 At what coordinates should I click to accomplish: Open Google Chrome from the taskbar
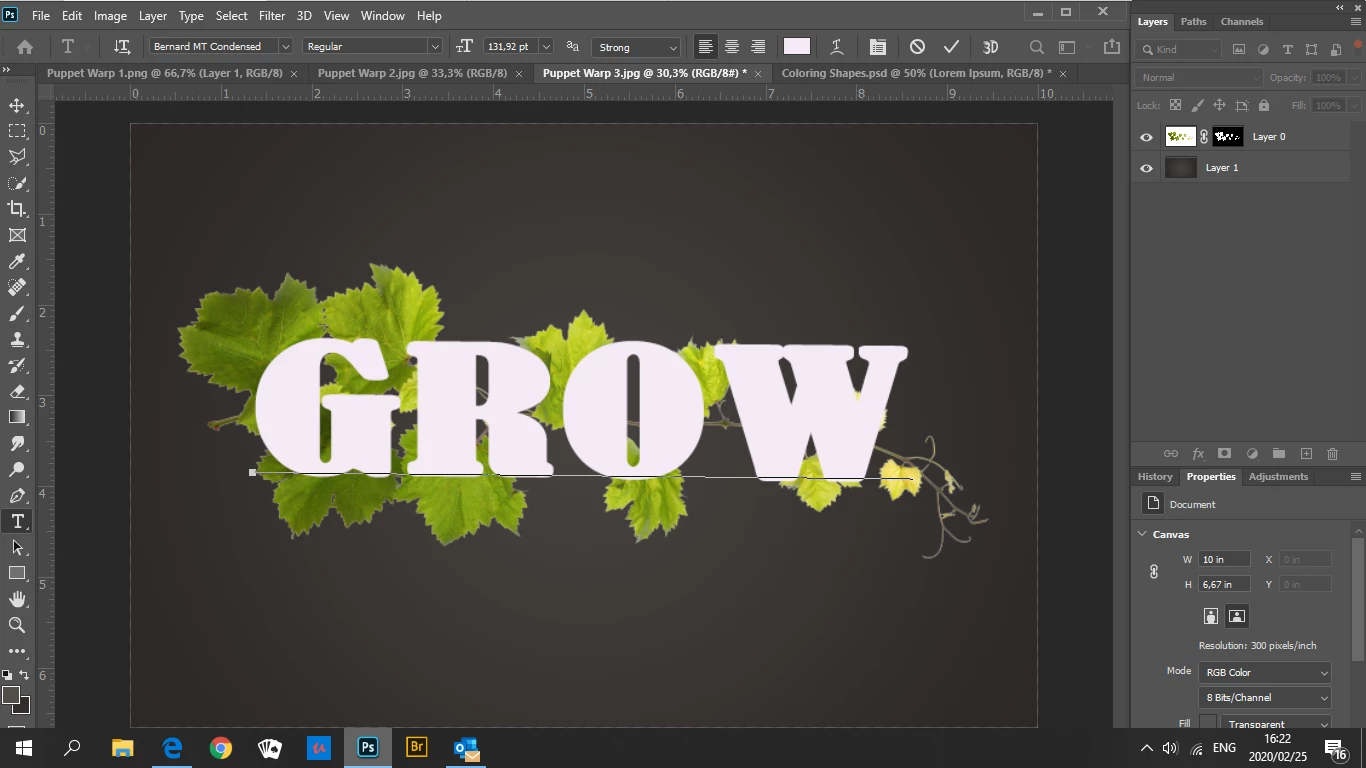(221, 747)
